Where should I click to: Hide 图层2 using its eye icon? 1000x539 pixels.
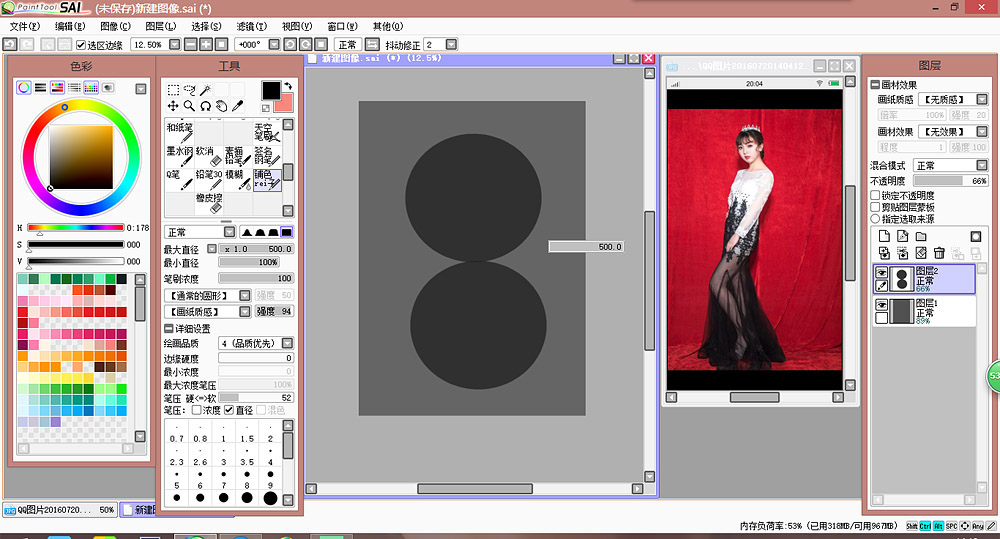pyautogui.click(x=882, y=273)
